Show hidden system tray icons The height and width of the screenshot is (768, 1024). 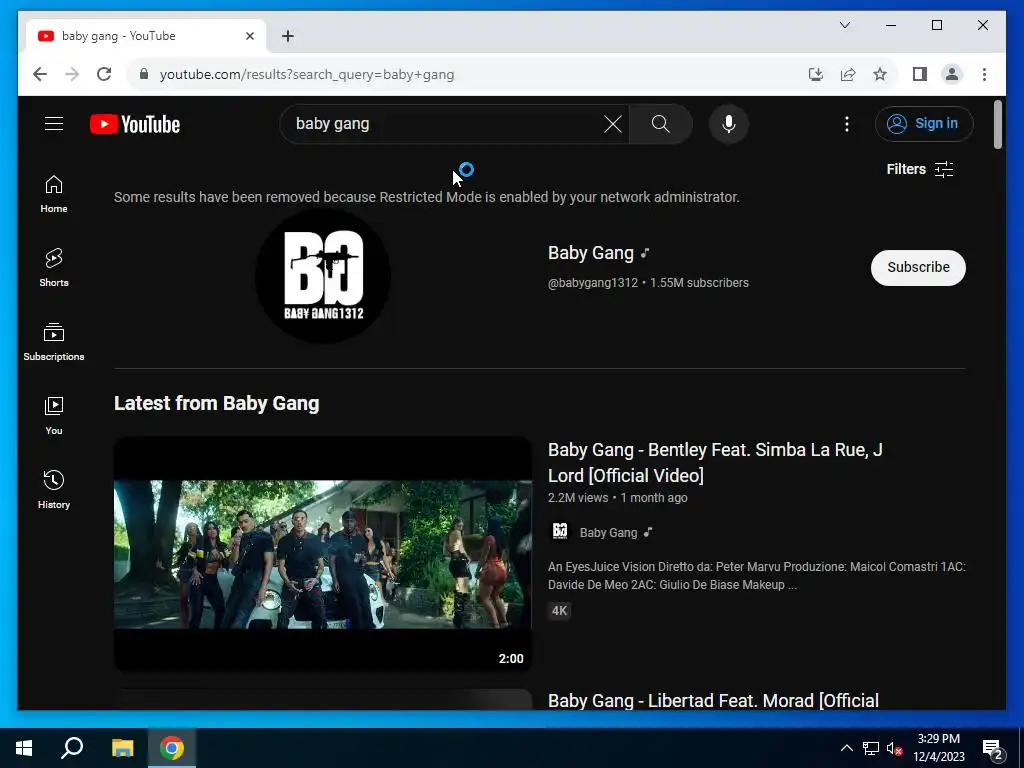[846, 748]
